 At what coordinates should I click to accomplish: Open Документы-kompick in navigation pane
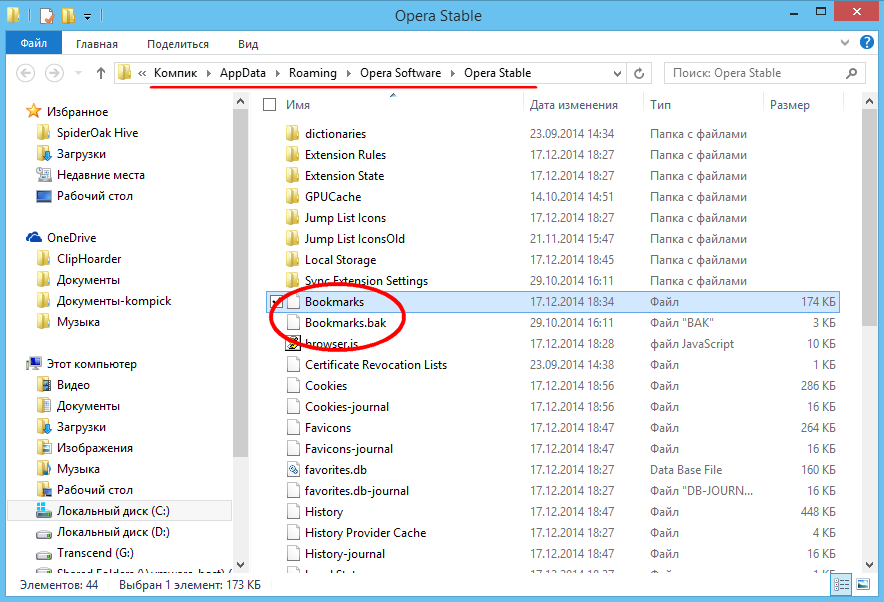(114, 301)
